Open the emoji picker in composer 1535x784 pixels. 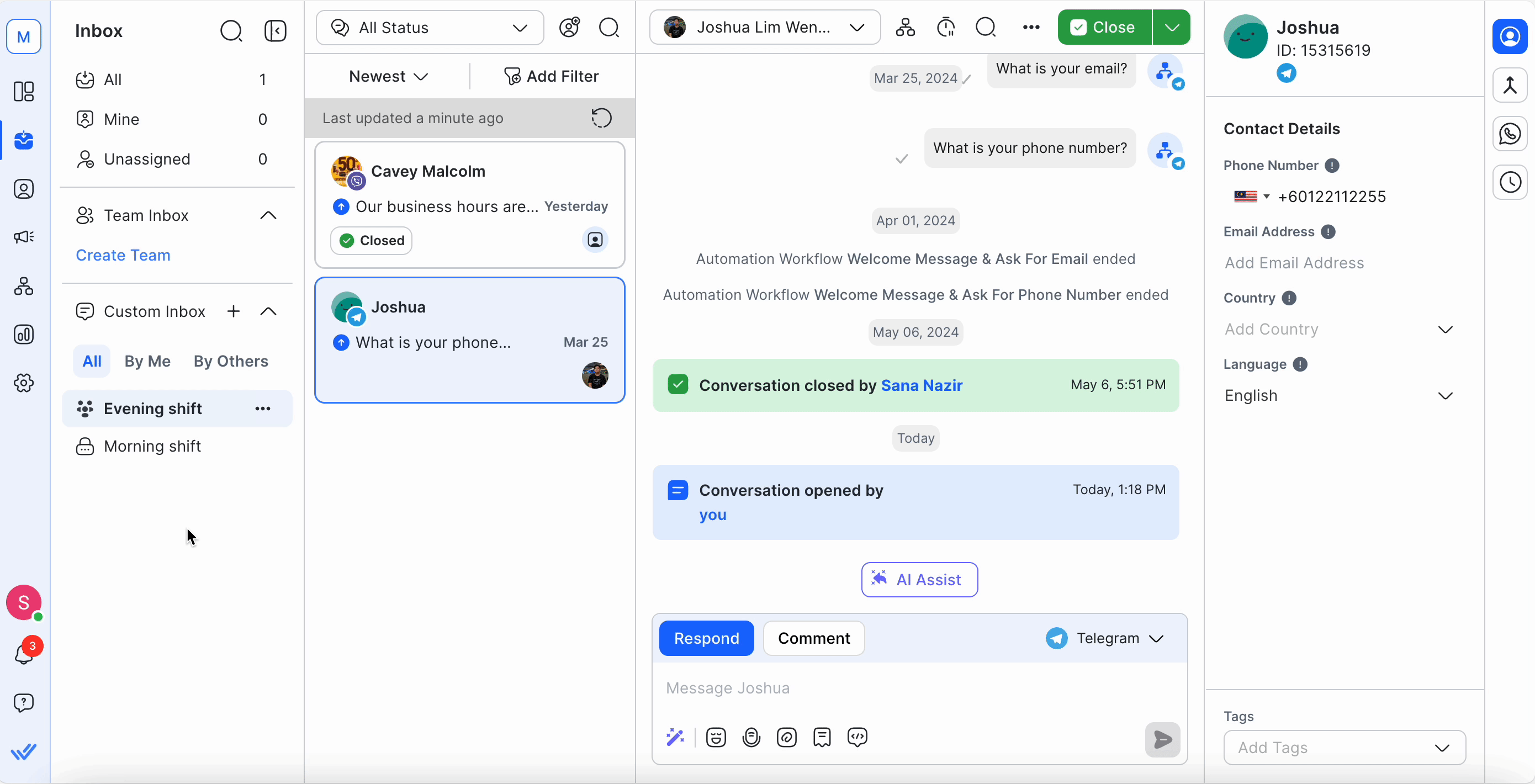716,738
